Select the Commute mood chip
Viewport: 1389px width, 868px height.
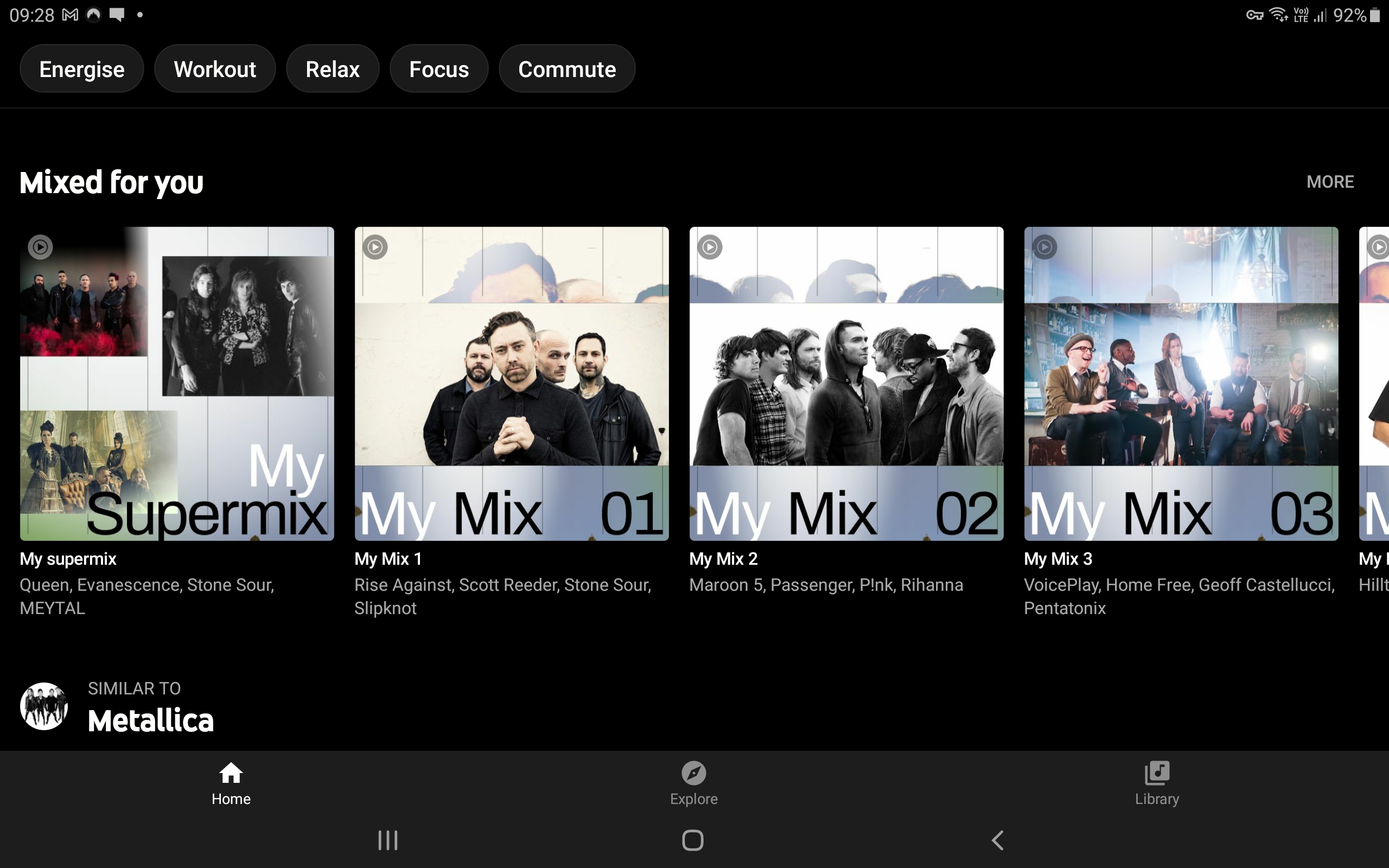coord(566,69)
